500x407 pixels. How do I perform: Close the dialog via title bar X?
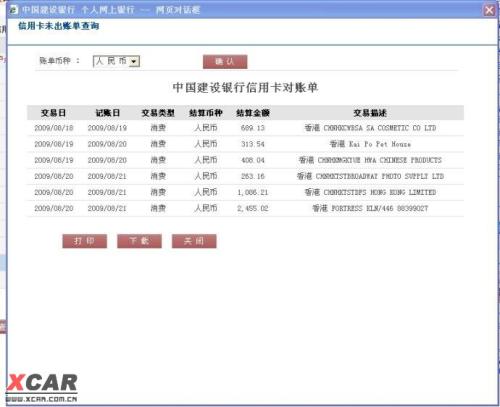pos(489,10)
